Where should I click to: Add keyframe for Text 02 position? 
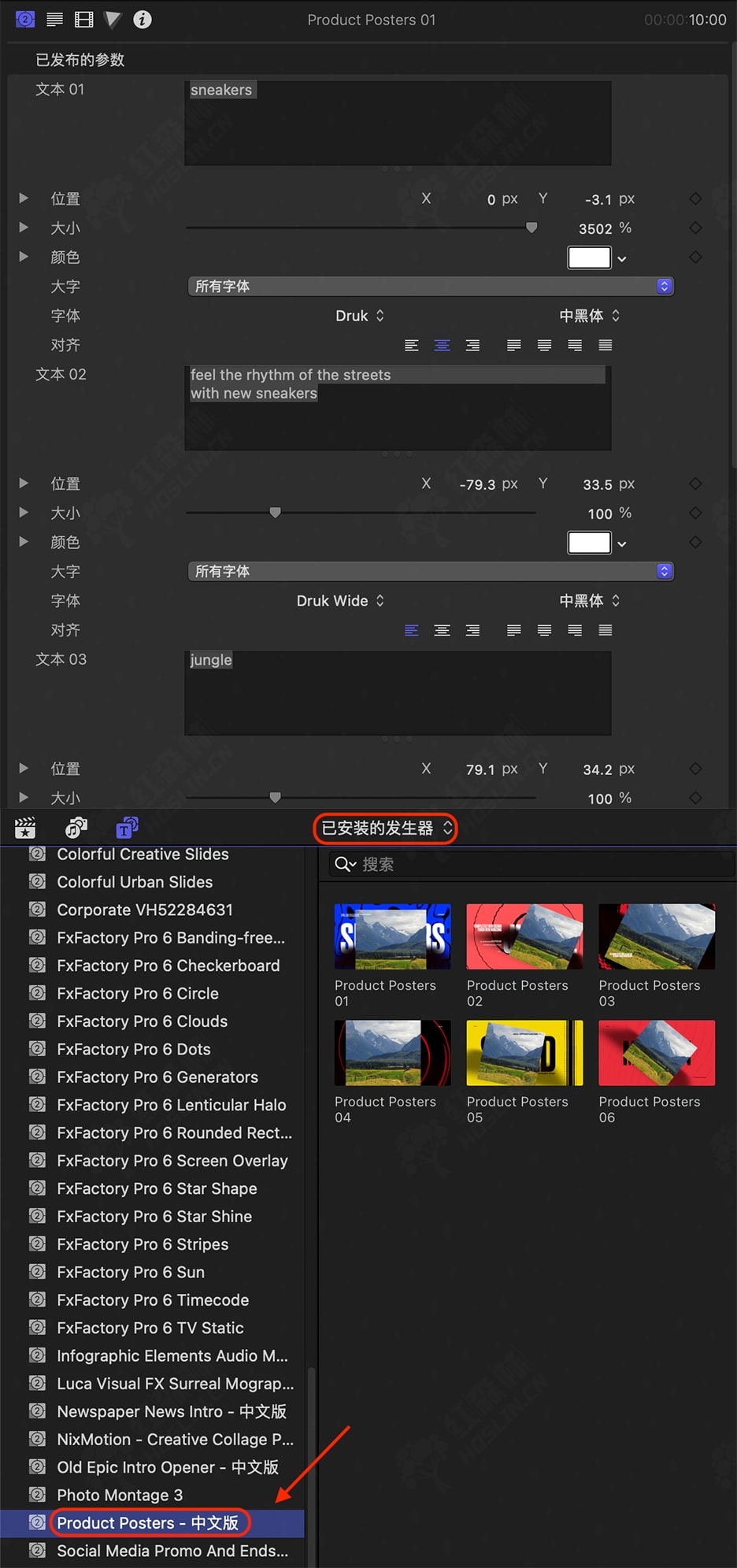point(695,484)
